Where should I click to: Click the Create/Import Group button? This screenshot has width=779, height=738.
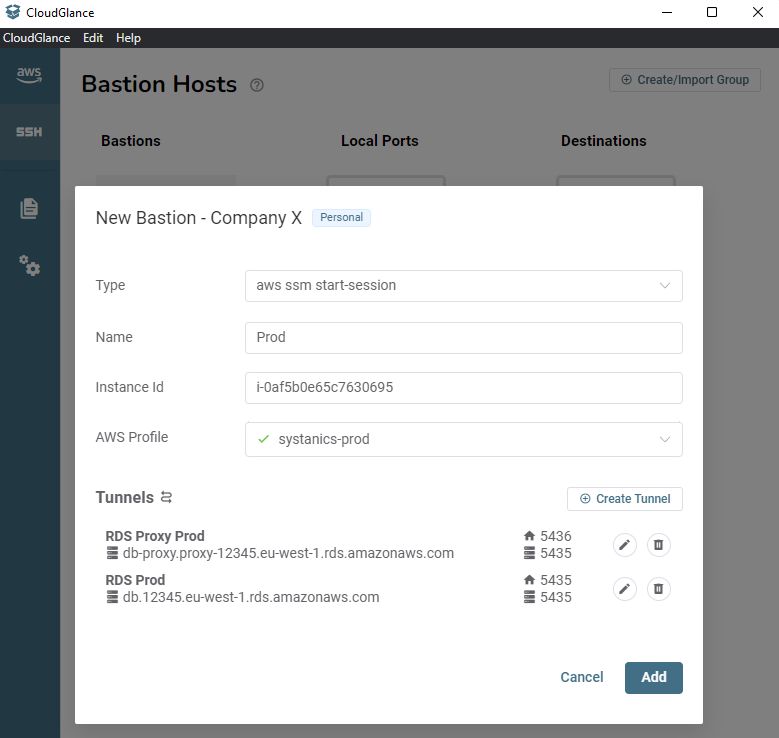click(685, 80)
